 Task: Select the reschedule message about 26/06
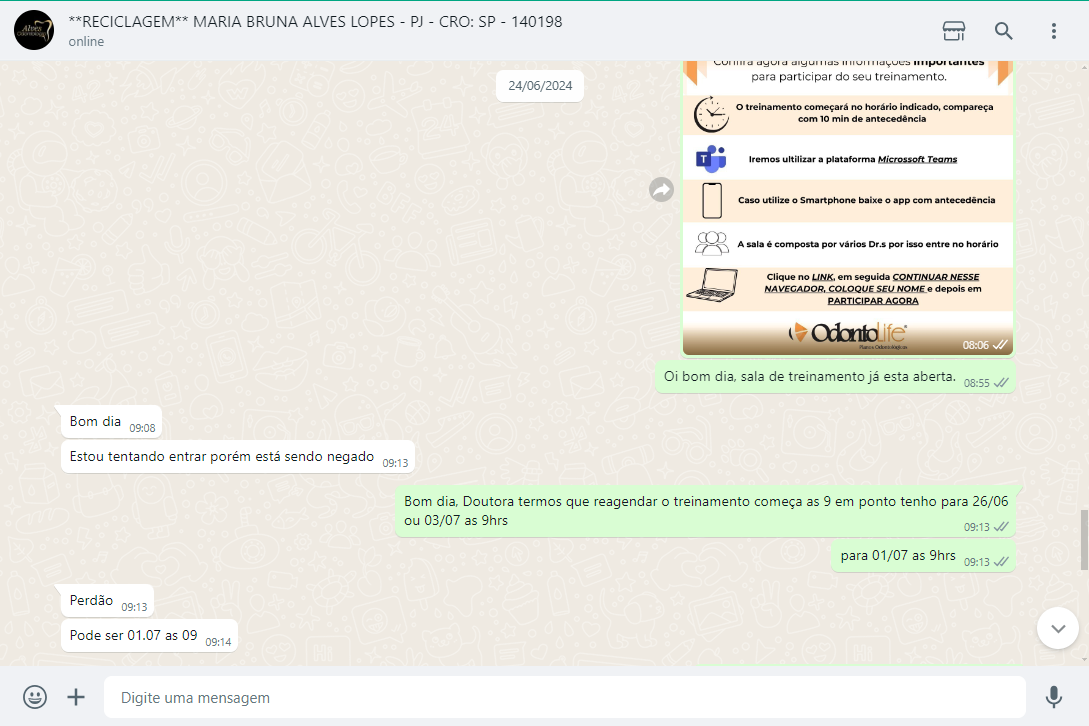tap(706, 511)
